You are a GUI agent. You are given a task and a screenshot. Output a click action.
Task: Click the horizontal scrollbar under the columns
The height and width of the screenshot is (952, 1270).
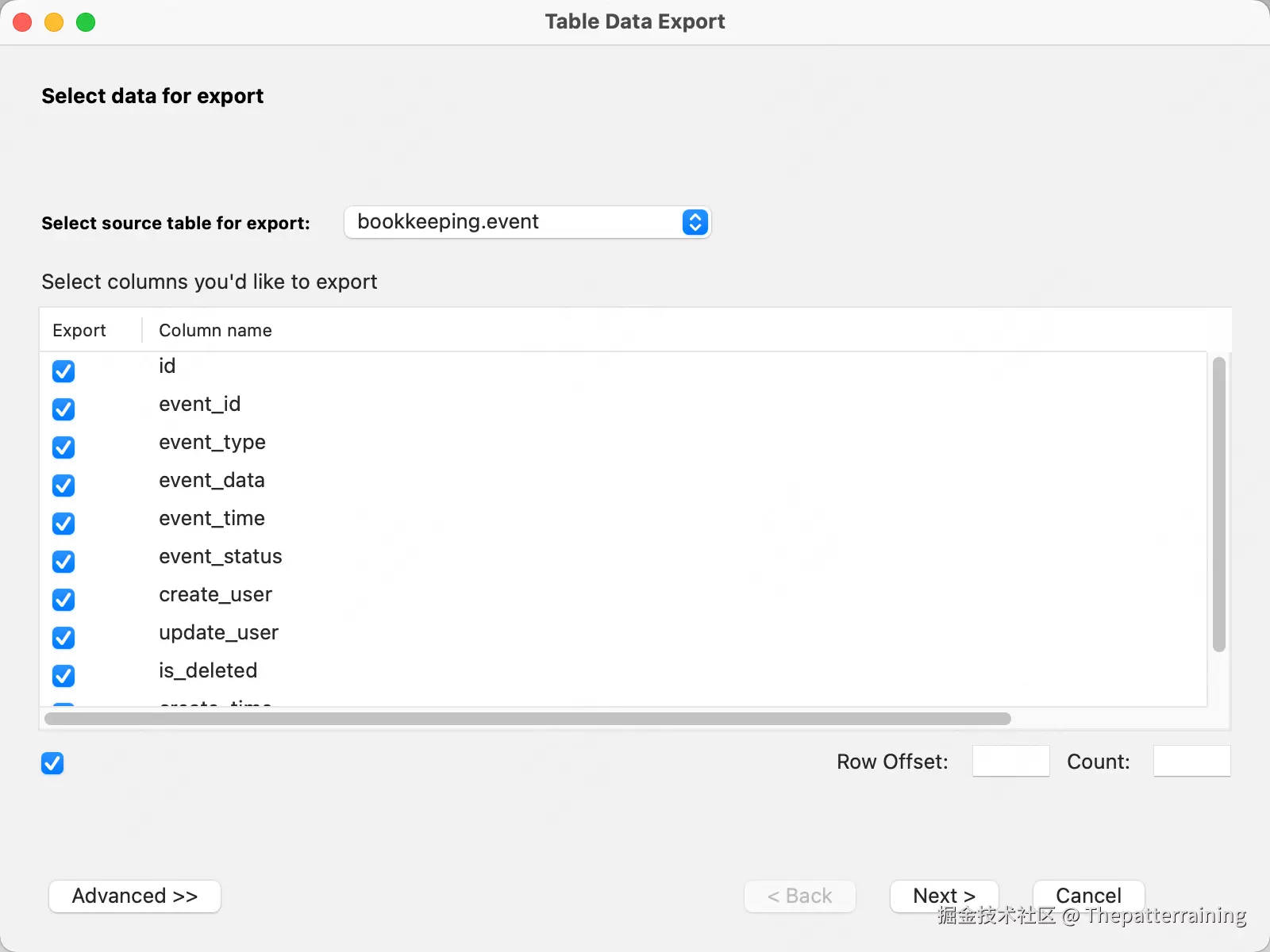tap(528, 719)
